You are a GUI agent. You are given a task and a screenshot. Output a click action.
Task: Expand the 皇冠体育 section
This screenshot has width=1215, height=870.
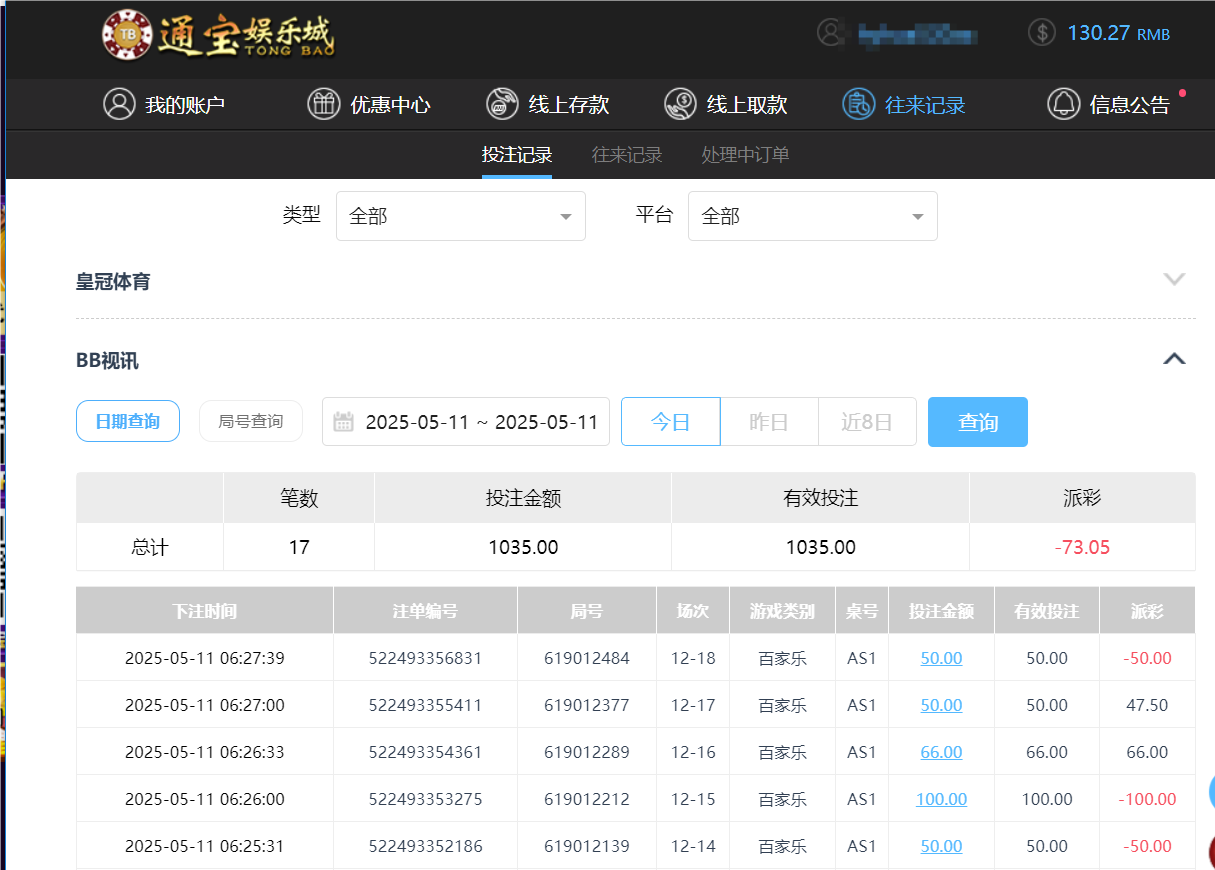tap(1174, 281)
